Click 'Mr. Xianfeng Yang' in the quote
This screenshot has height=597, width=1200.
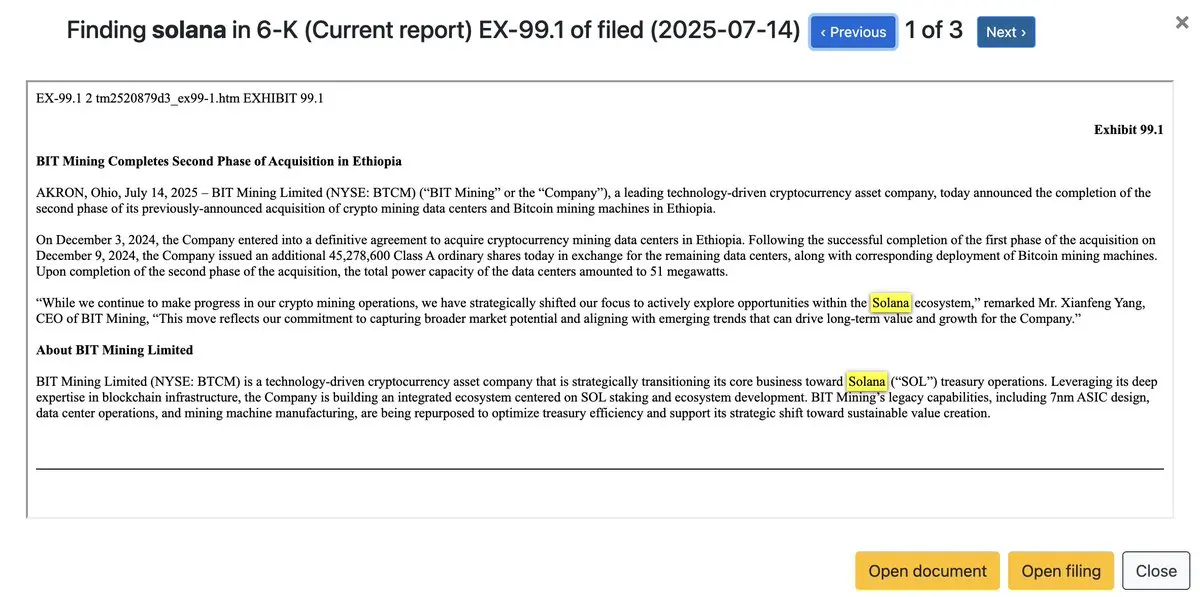1088,303
